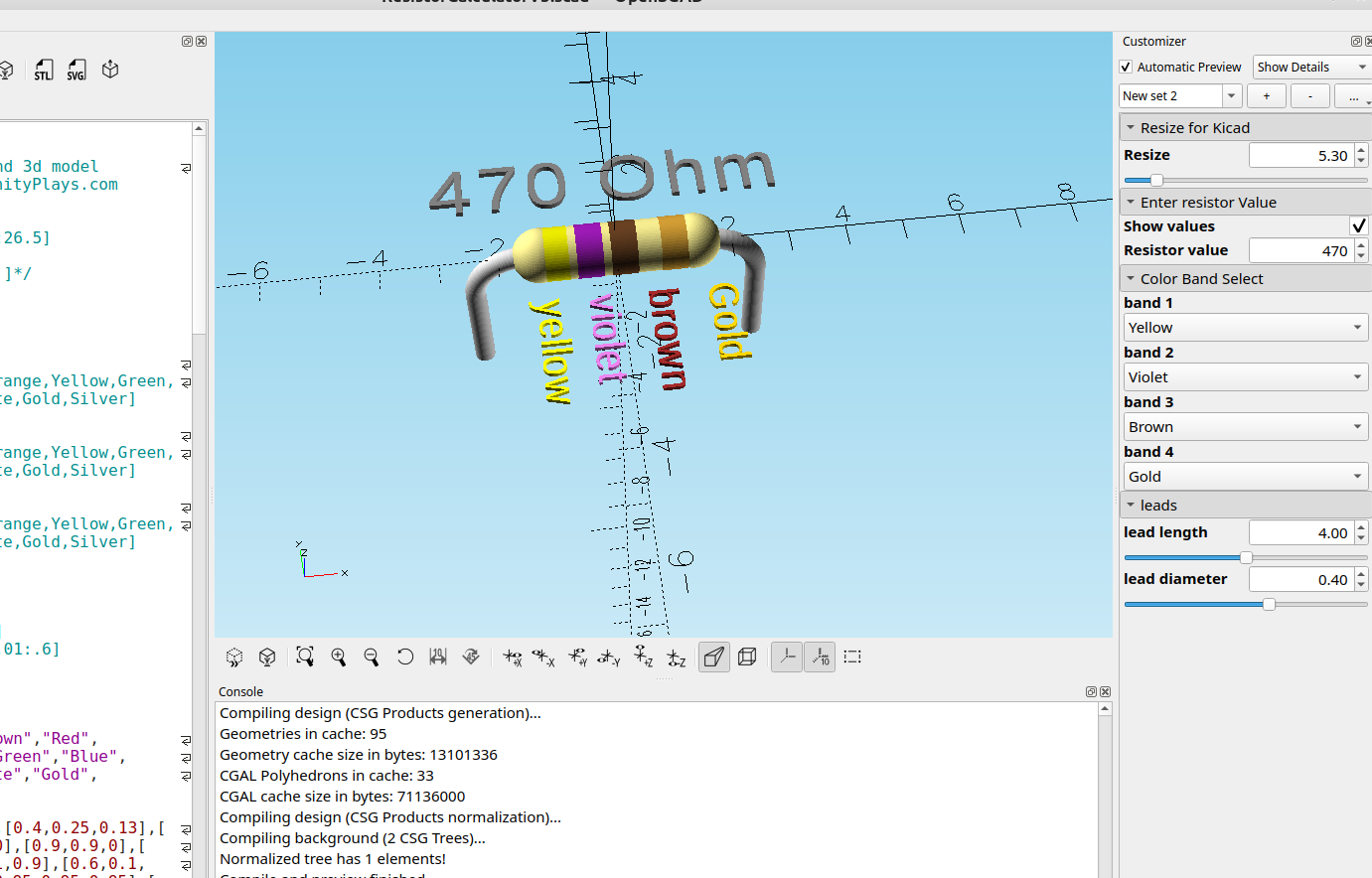Image resolution: width=1372 pixels, height=878 pixels.
Task: Close the Console panel
Action: (x=1106, y=691)
